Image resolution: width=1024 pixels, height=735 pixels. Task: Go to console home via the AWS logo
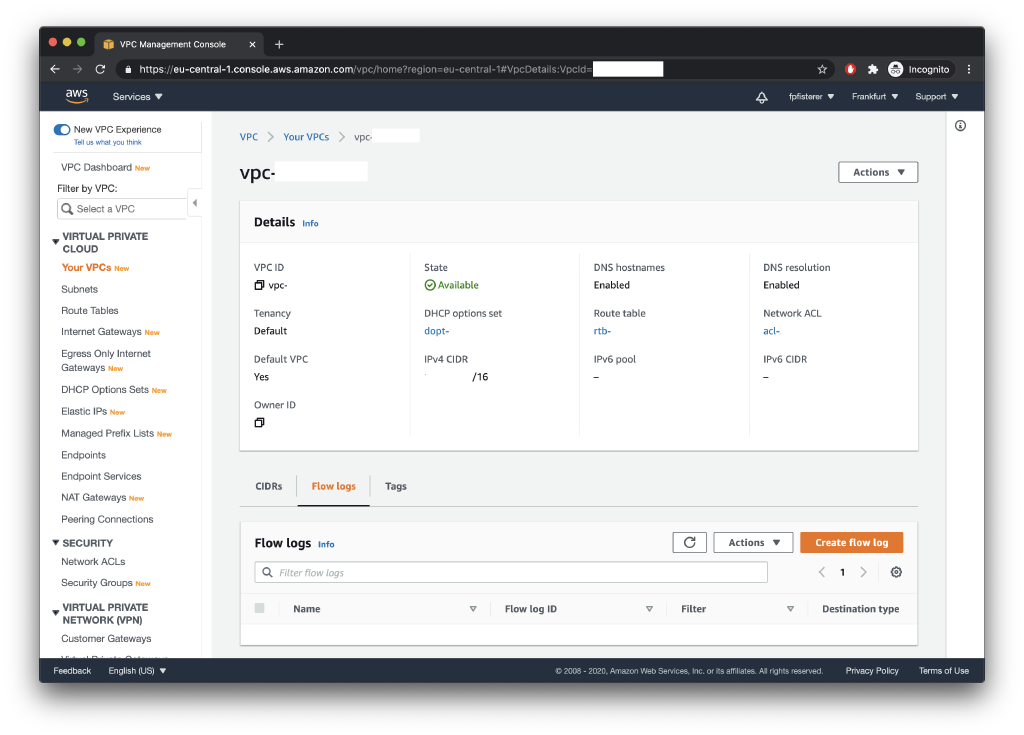(x=76, y=96)
